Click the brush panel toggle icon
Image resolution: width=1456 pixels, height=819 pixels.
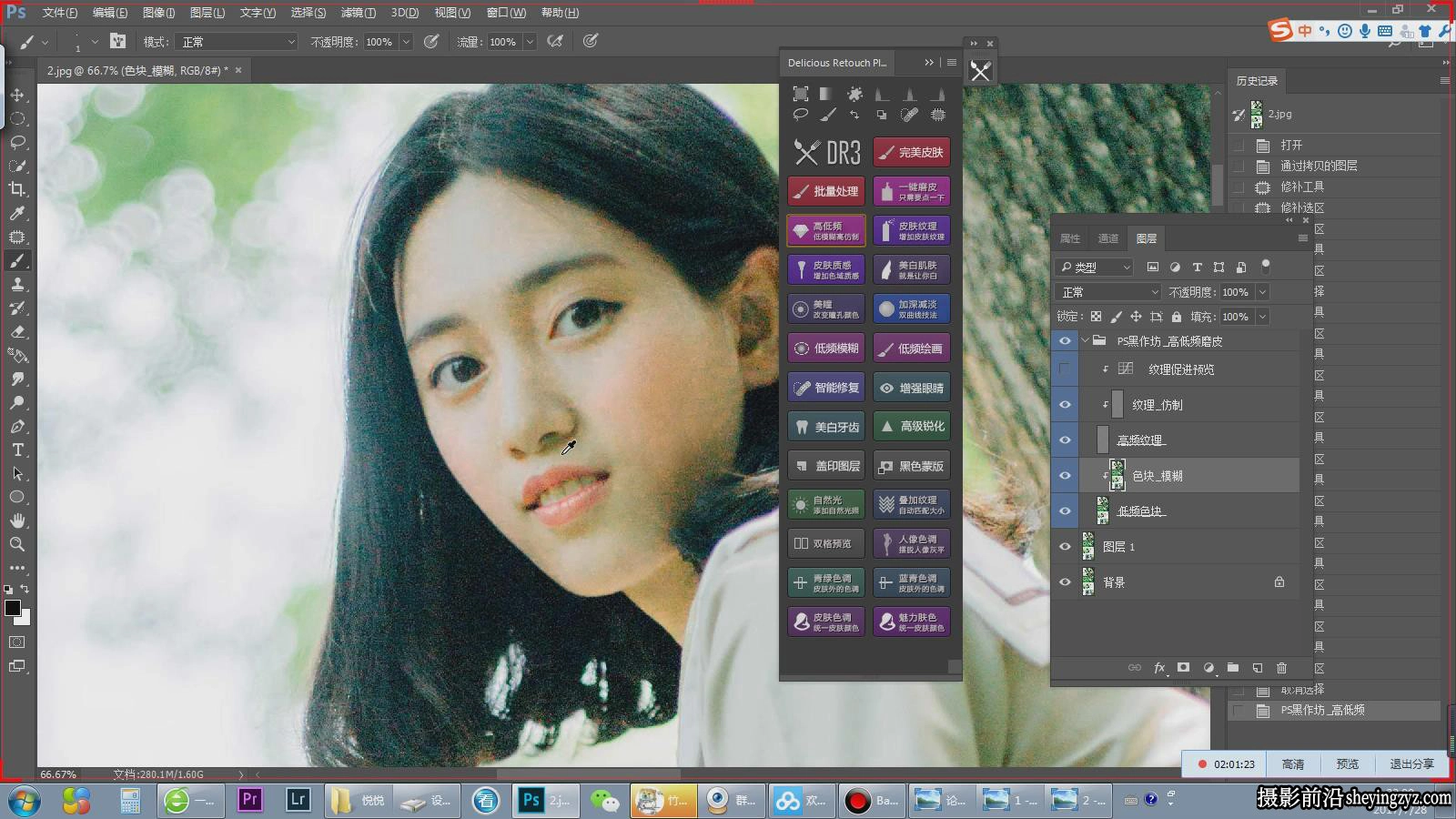[117, 41]
